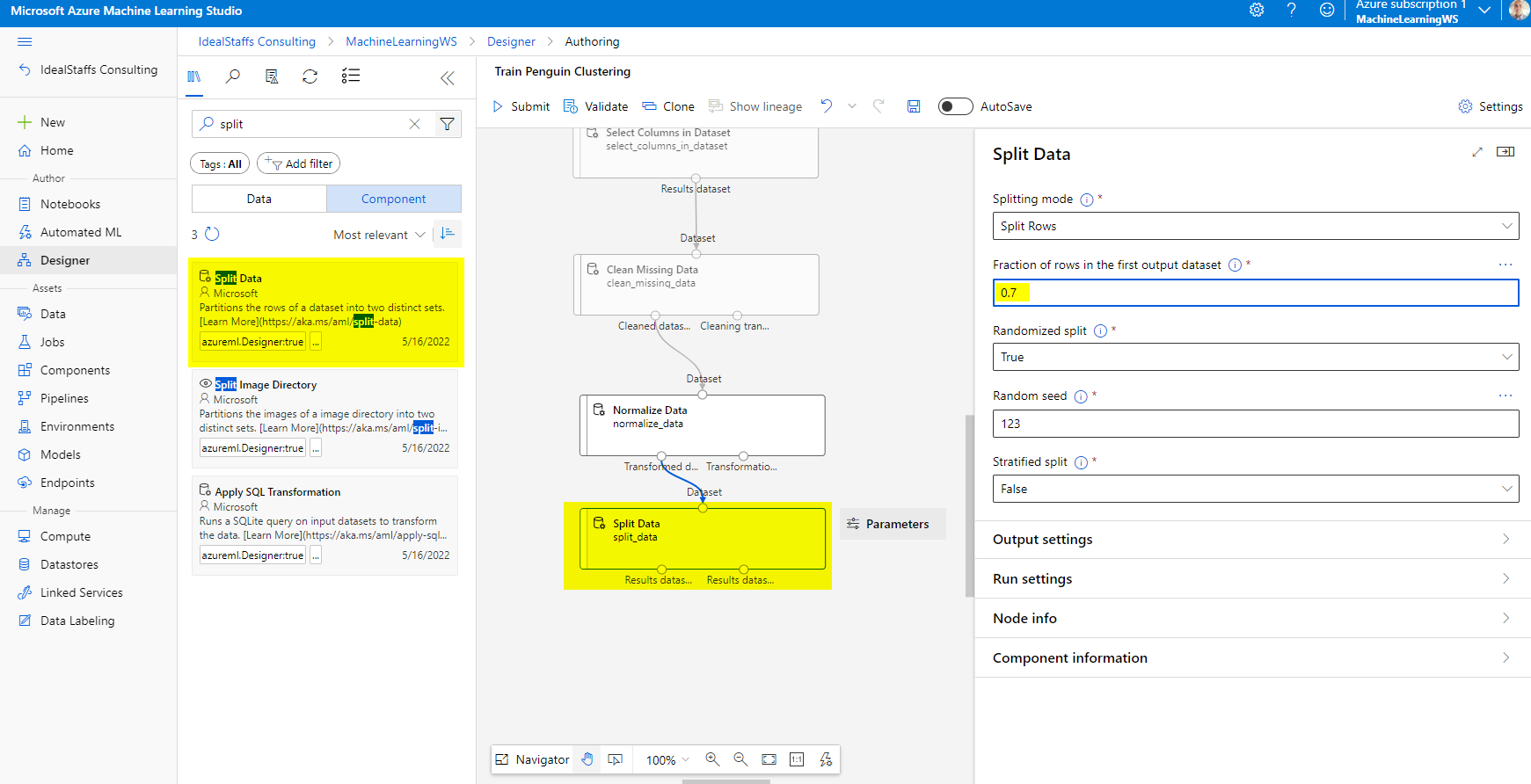Click the save pipeline disk icon
Screen dimensions: 1531x784
[914, 106]
